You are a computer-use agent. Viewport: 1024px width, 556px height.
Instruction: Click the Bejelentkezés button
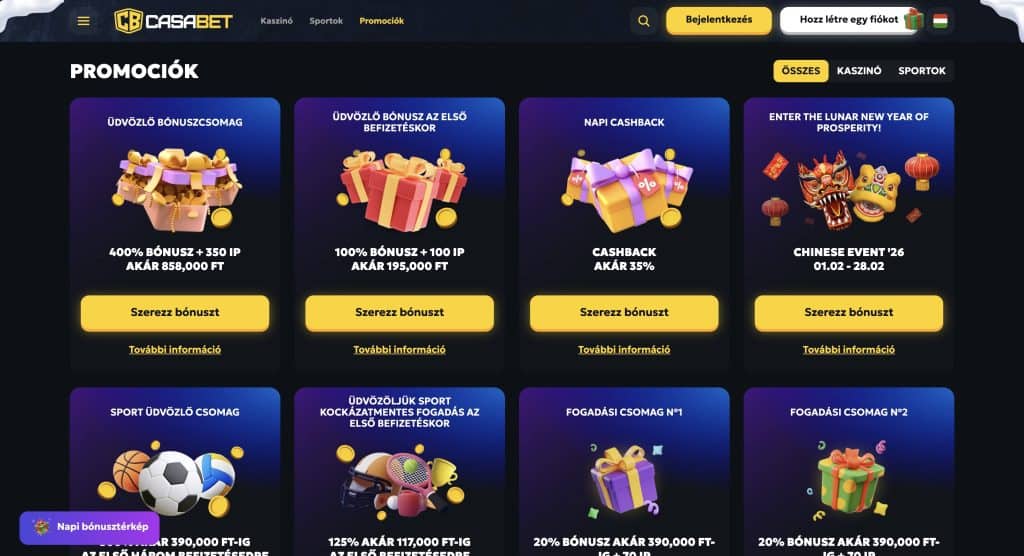718,20
